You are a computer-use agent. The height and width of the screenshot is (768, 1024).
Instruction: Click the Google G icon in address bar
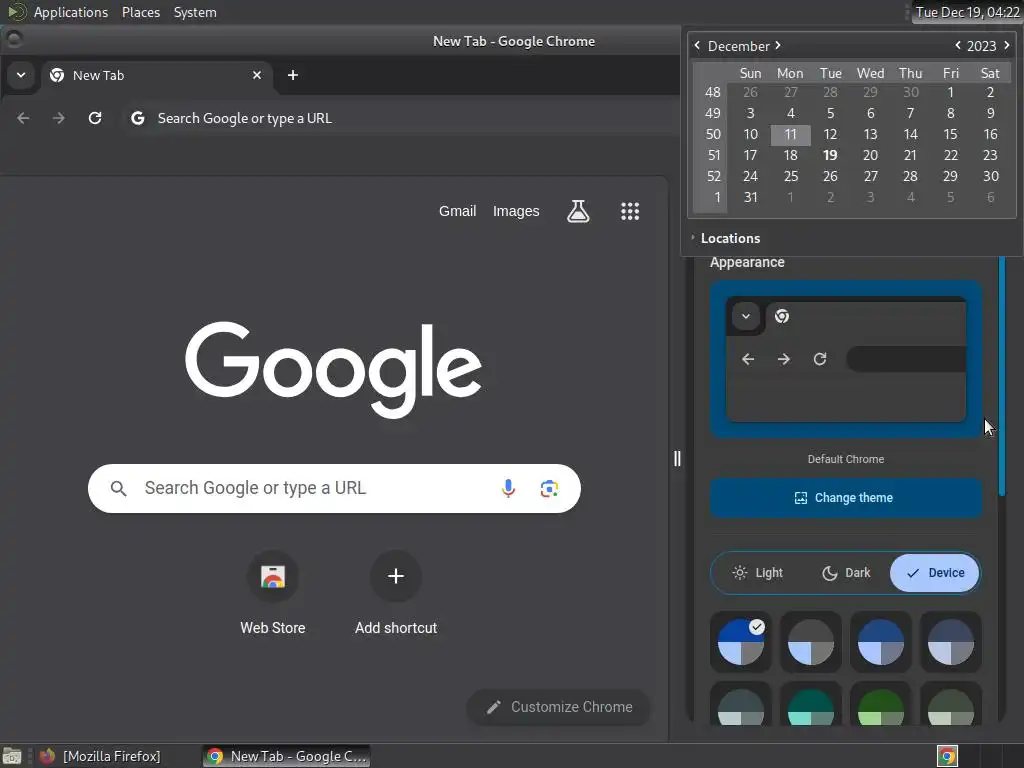138,118
